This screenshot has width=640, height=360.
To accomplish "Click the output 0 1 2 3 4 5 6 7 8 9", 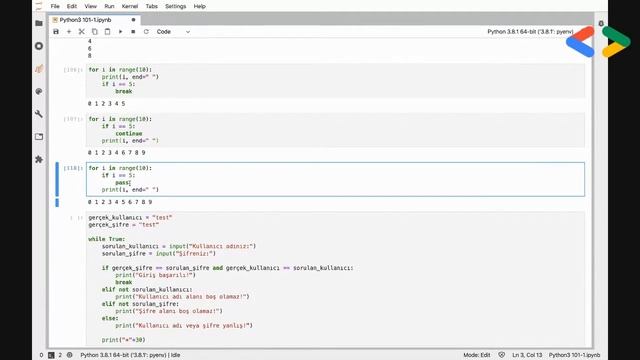I will pyautogui.click(x=120, y=202).
